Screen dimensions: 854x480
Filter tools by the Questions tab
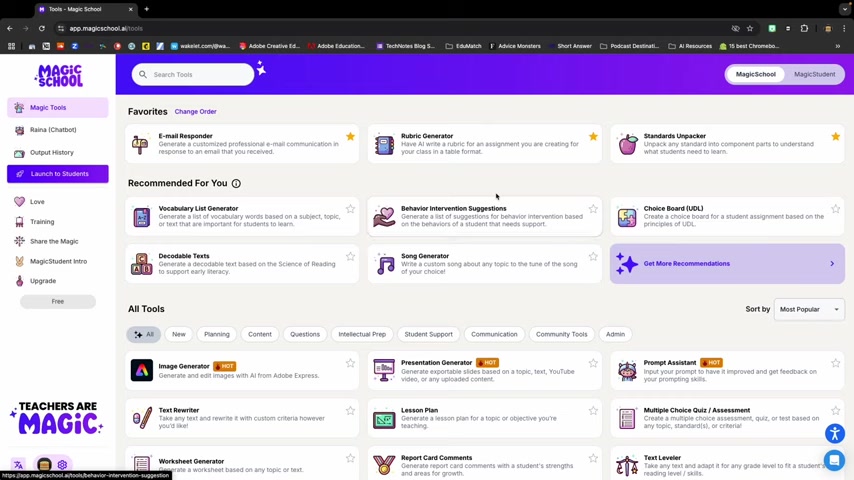[x=305, y=334]
